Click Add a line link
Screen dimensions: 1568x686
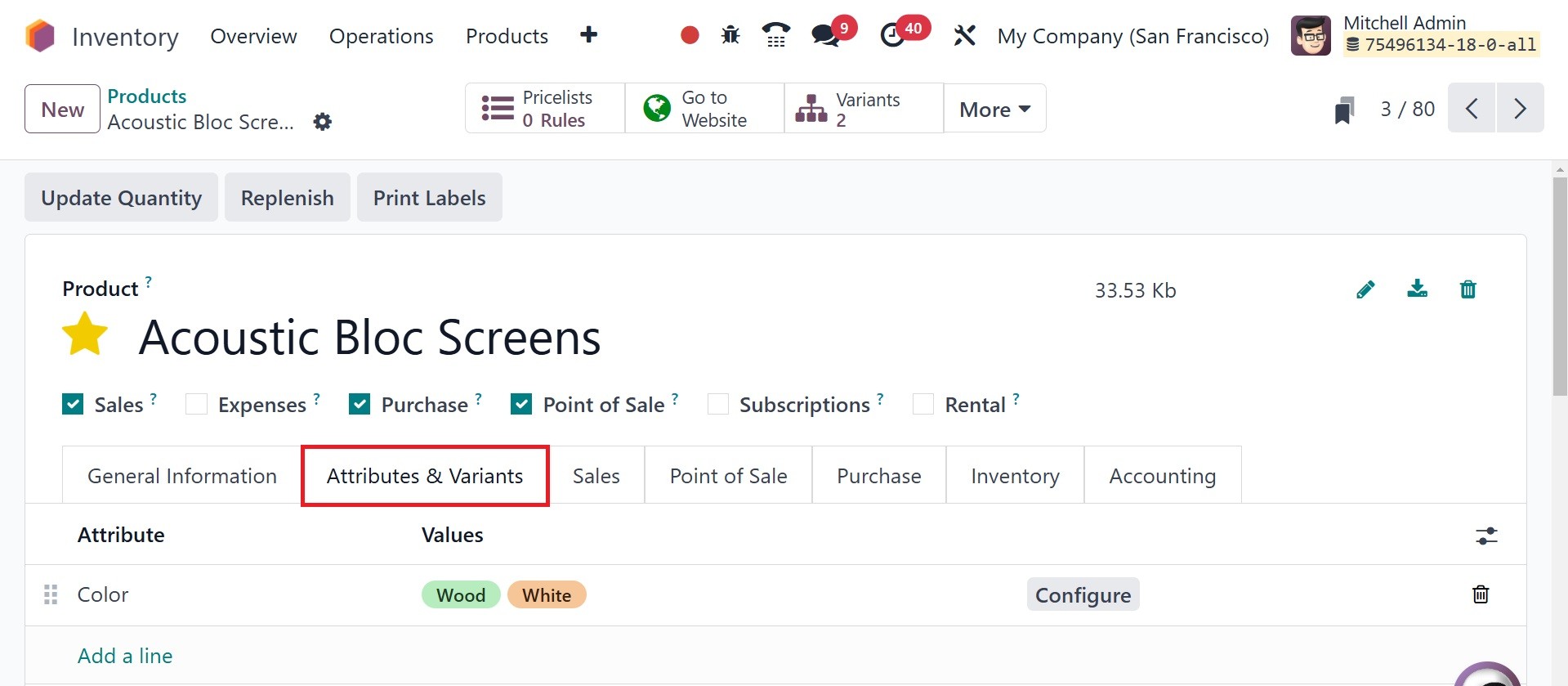[125, 656]
